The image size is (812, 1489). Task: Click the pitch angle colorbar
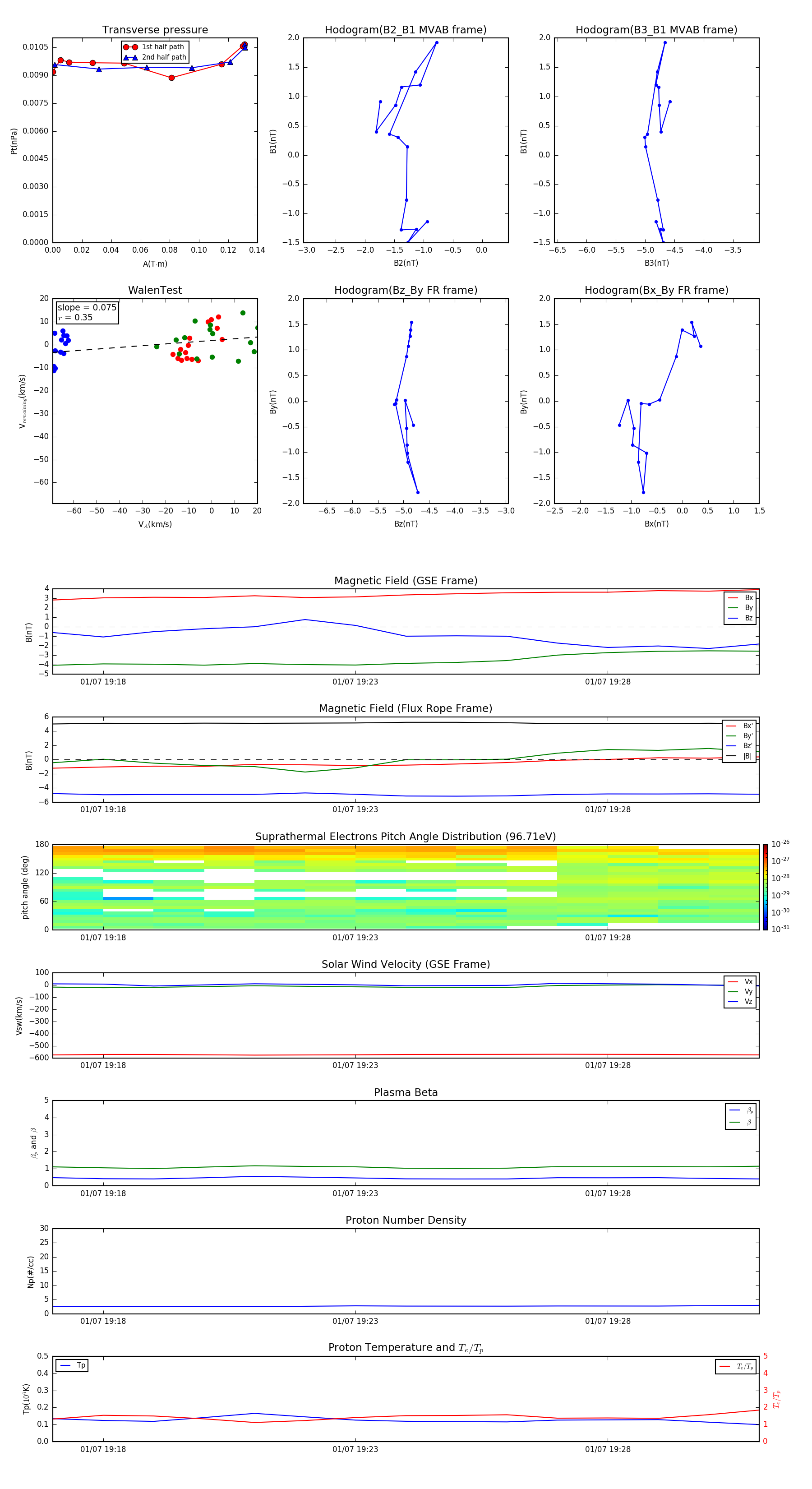coord(765,887)
